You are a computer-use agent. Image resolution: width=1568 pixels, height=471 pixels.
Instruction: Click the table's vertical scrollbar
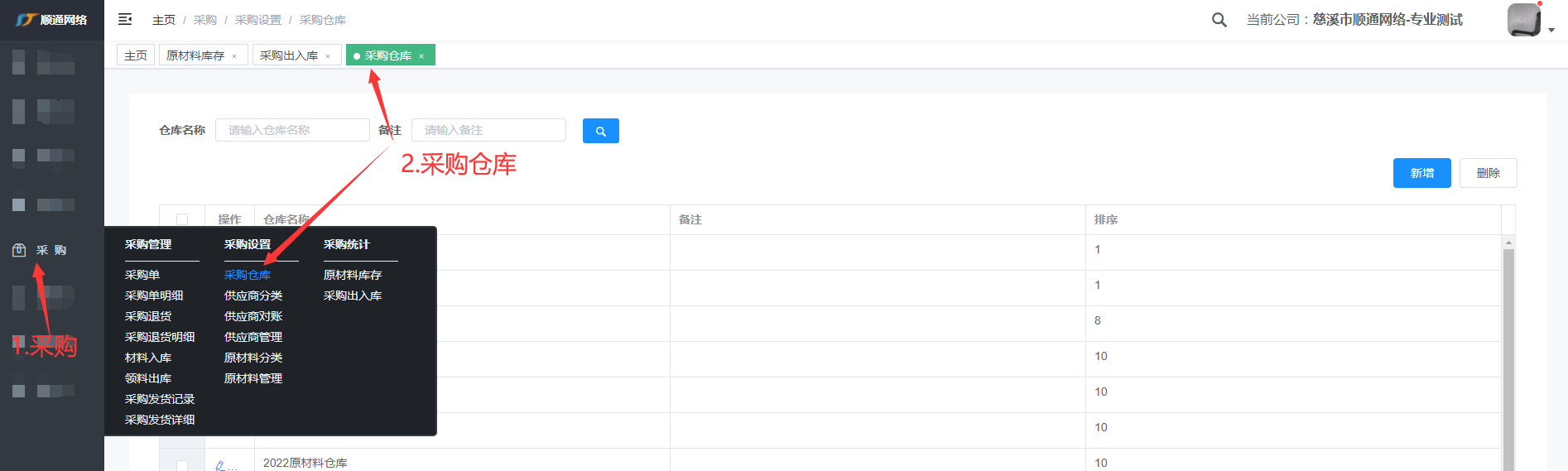(x=1508, y=356)
